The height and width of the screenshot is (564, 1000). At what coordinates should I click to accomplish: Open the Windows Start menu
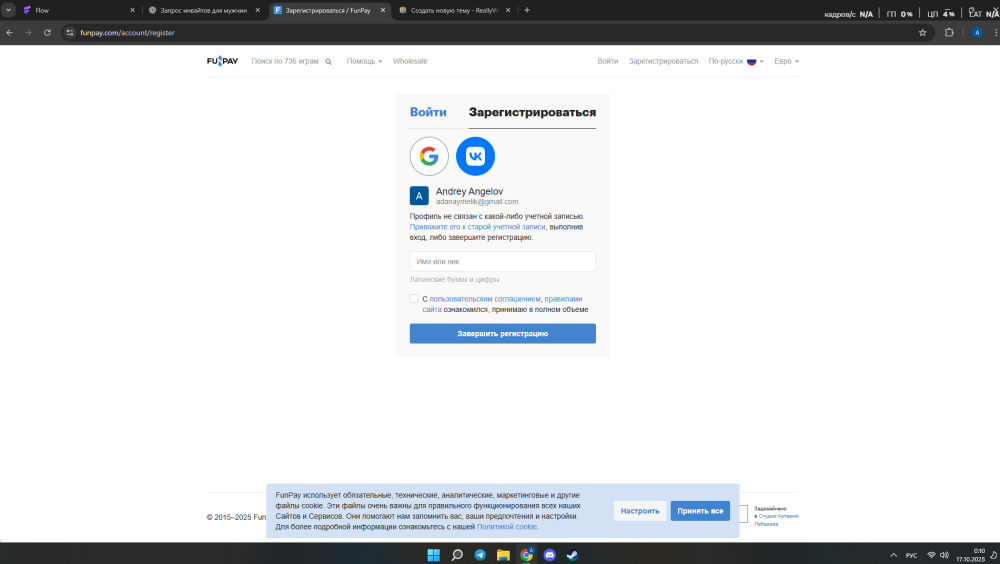click(434, 555)
